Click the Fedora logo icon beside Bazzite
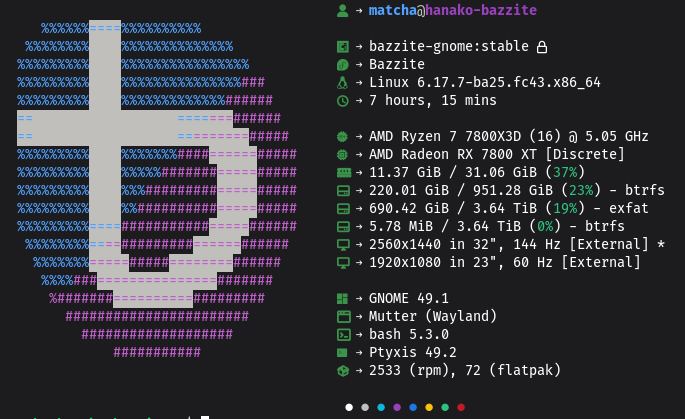 [x=342, y=65]
